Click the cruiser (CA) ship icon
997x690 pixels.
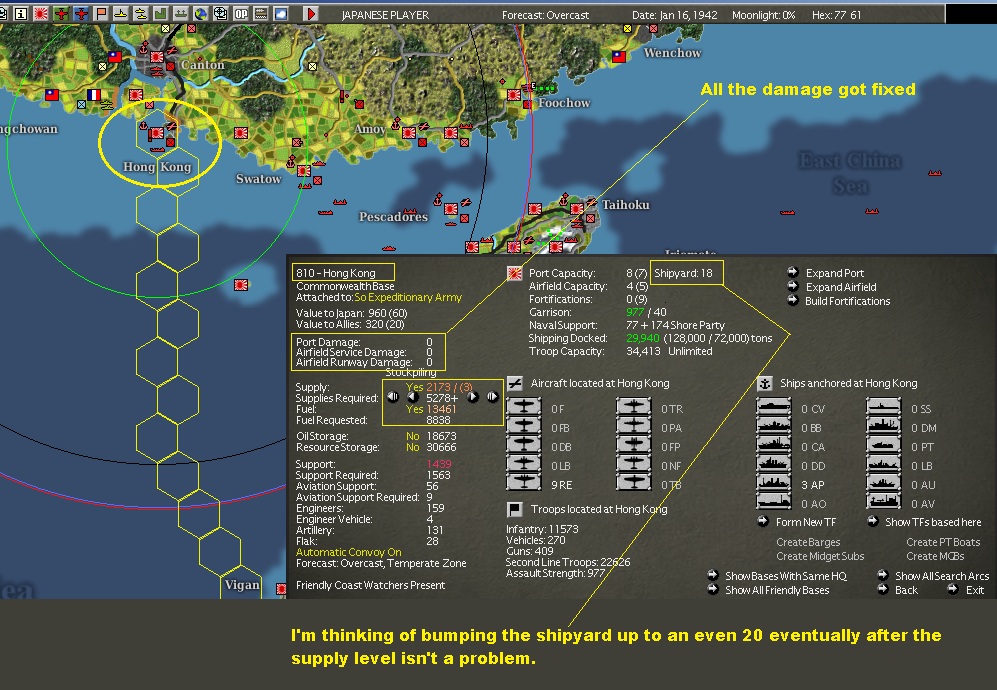[x=774, y=445]
